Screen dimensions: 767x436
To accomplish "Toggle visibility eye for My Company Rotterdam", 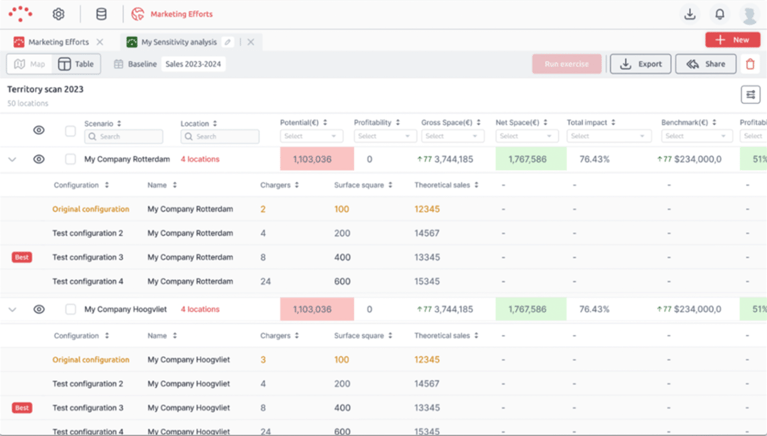I will pyautogui.click(x=39, y=159).
